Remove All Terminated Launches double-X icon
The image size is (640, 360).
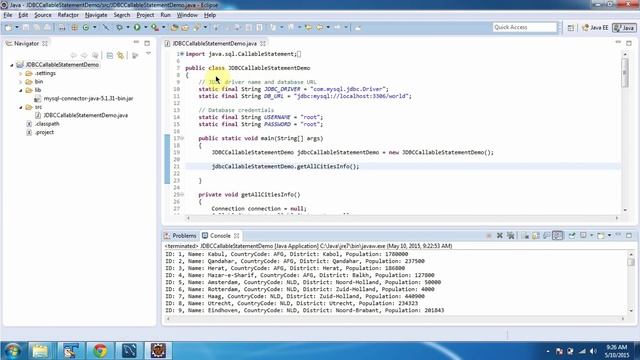[510, 236]
